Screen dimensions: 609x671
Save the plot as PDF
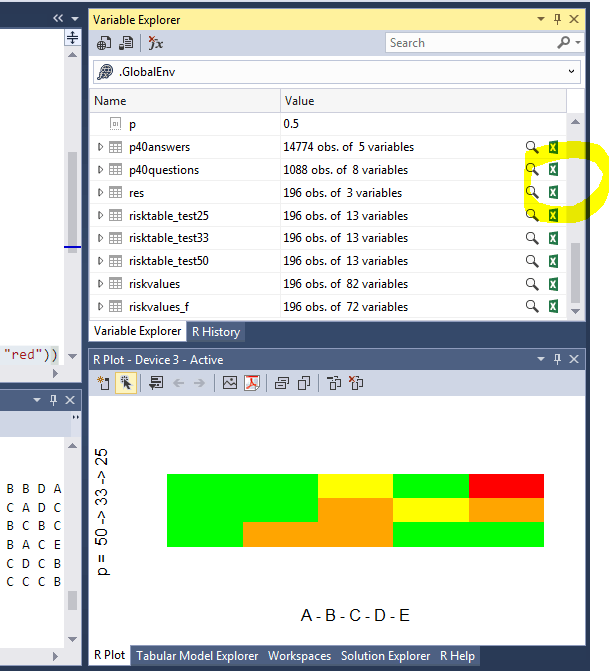tap(252, 383)
